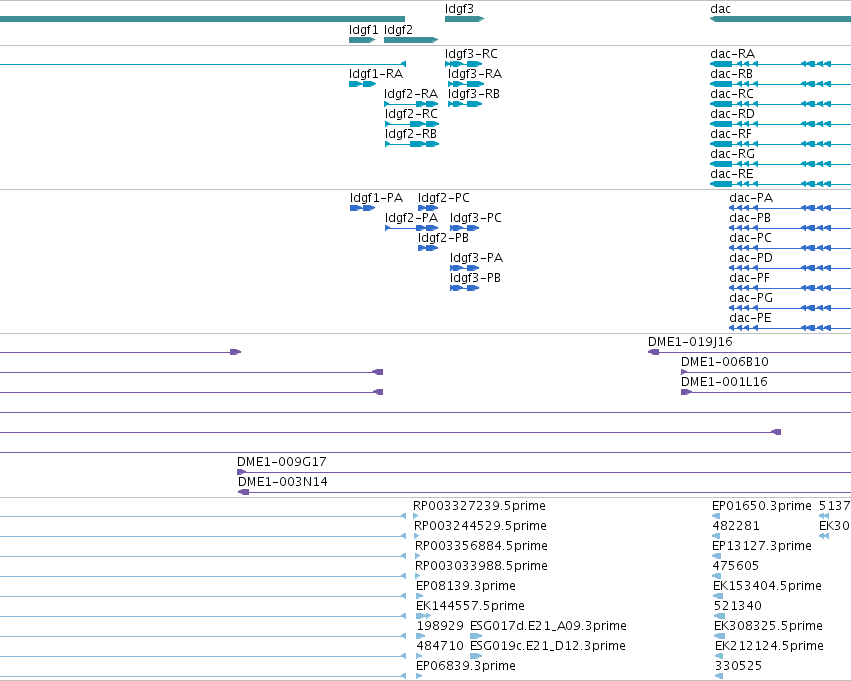Click the dac-PE protein label
Screen dimensions: 851x681
coord(750,319)
